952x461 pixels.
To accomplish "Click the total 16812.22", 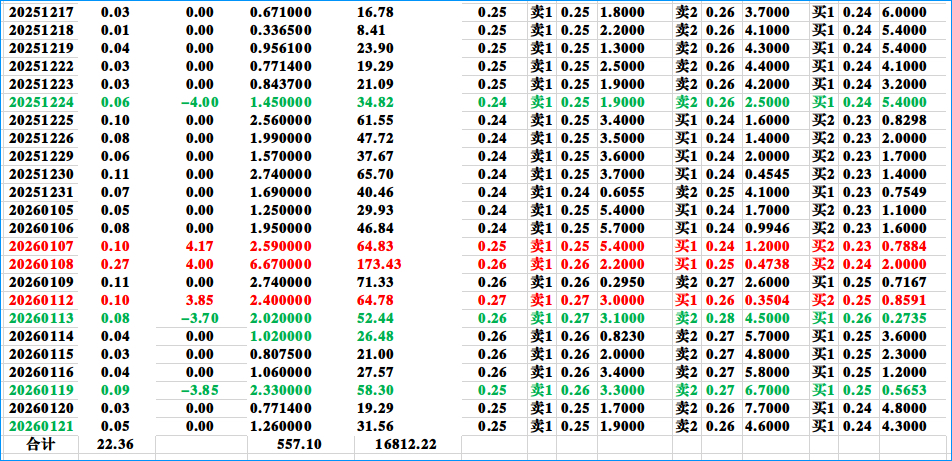I will point(406,444).
